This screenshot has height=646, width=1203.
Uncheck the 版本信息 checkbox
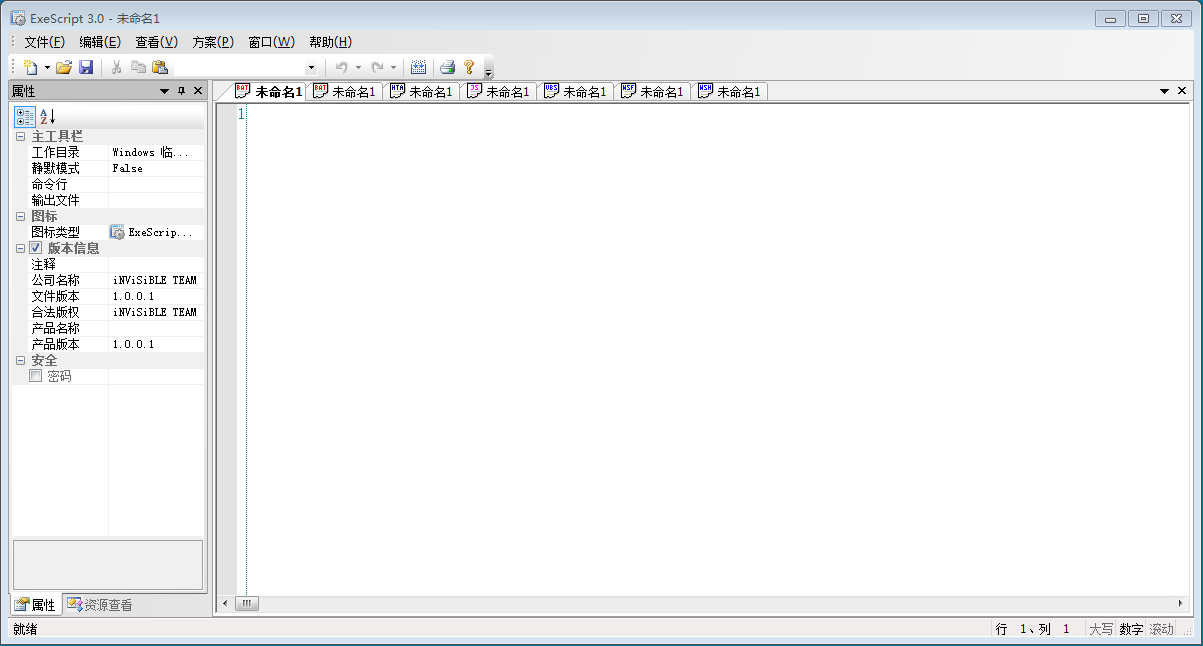coord(36,248)
